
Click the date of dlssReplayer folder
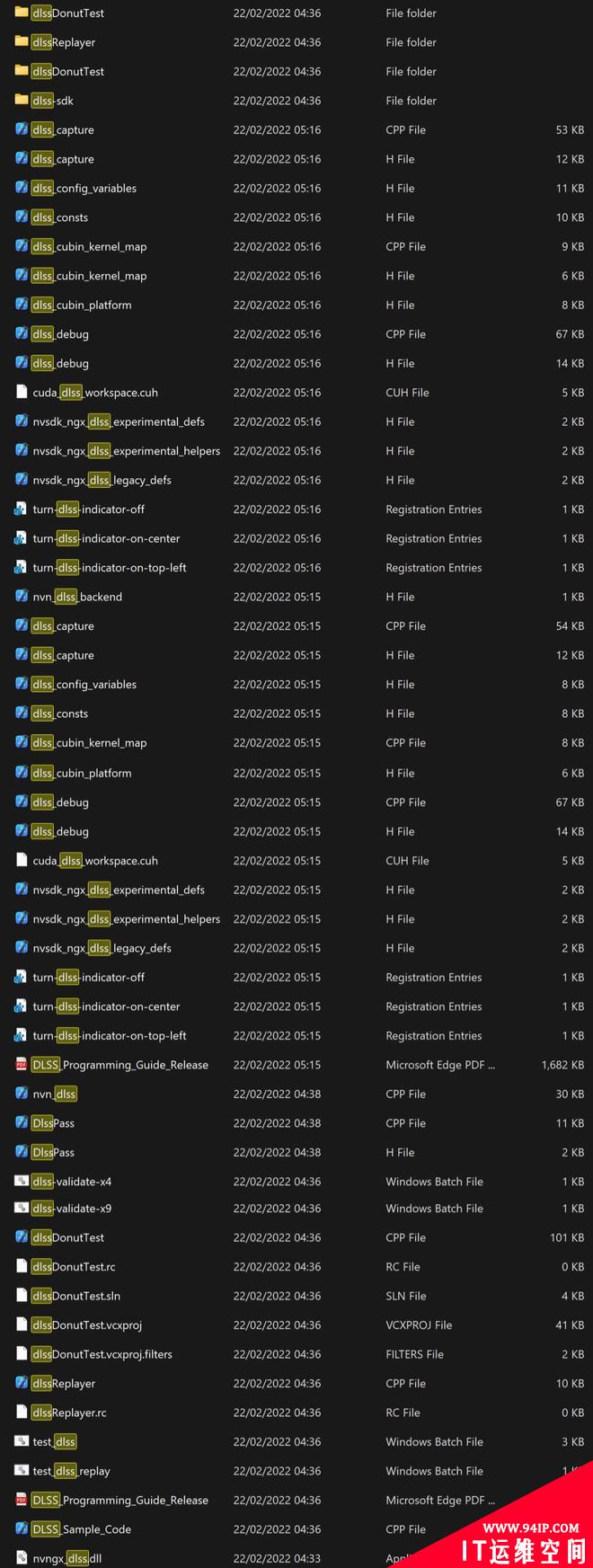click(277, 42)
